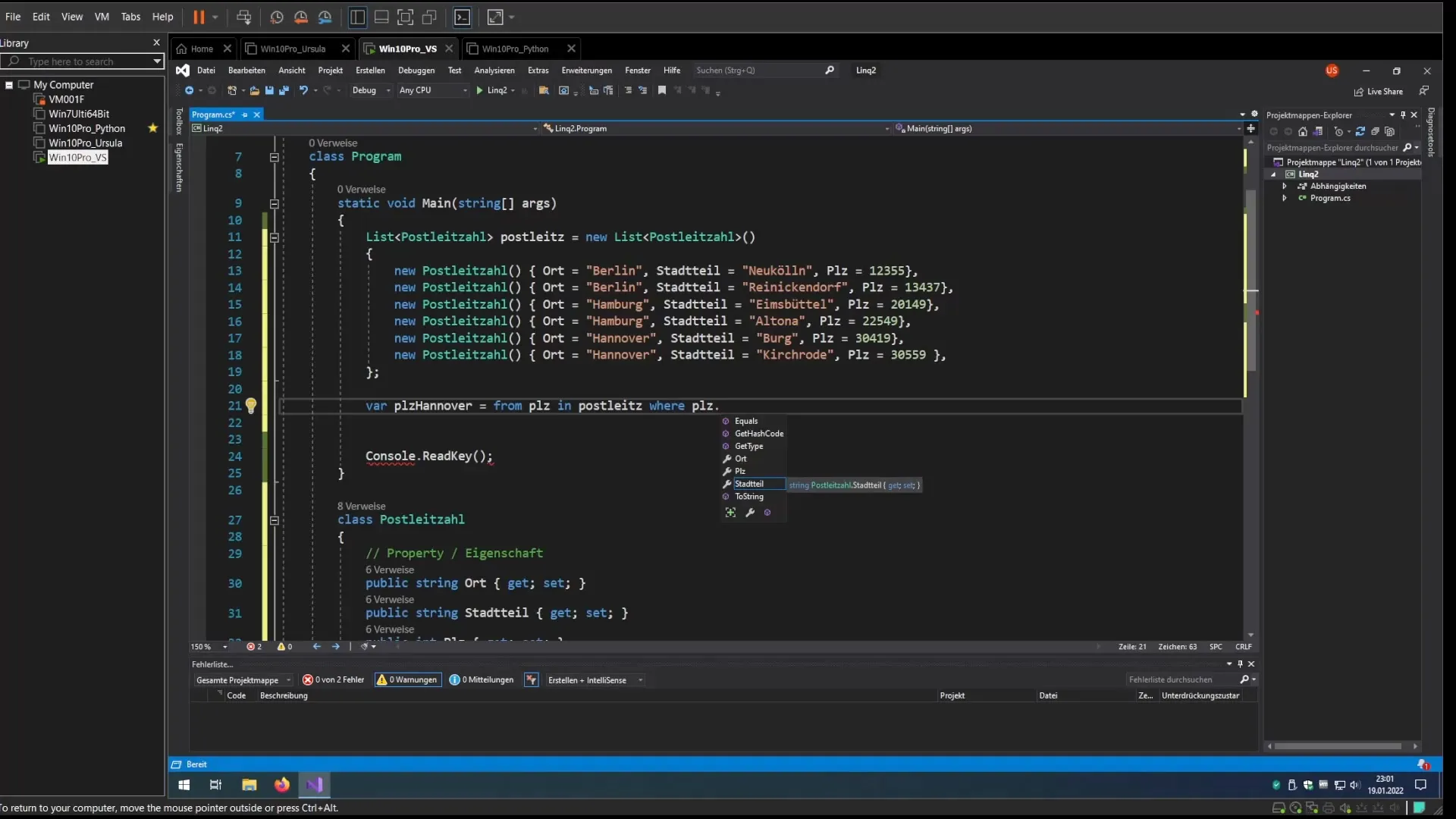Expand the Program.cs node
This screenshot has width=1456, height=819.
click(x=1285, y=198)
